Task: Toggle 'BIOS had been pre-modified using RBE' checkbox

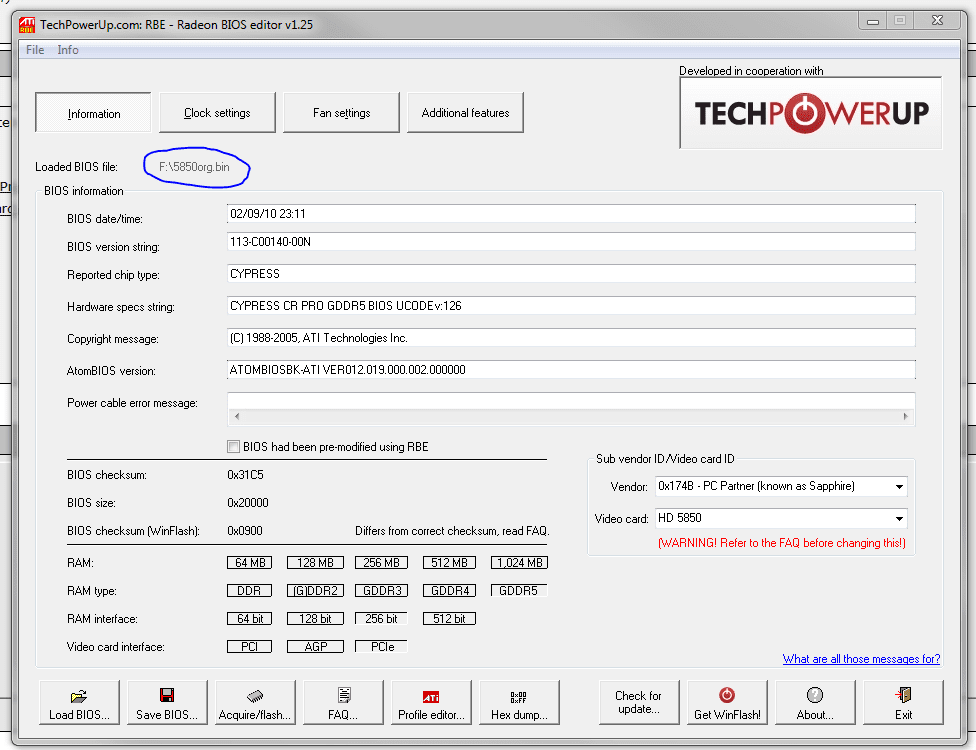Action: coord(233,447)
